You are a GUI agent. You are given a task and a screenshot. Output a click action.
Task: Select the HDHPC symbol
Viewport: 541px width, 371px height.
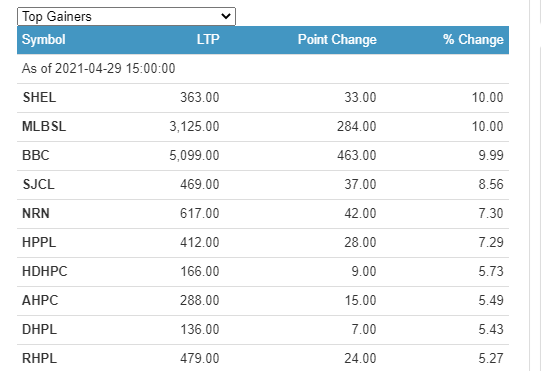(x=45, y=271)
